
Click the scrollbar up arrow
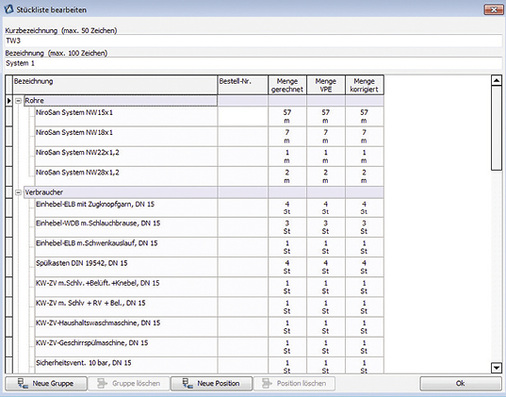click(x=496, y=80)
